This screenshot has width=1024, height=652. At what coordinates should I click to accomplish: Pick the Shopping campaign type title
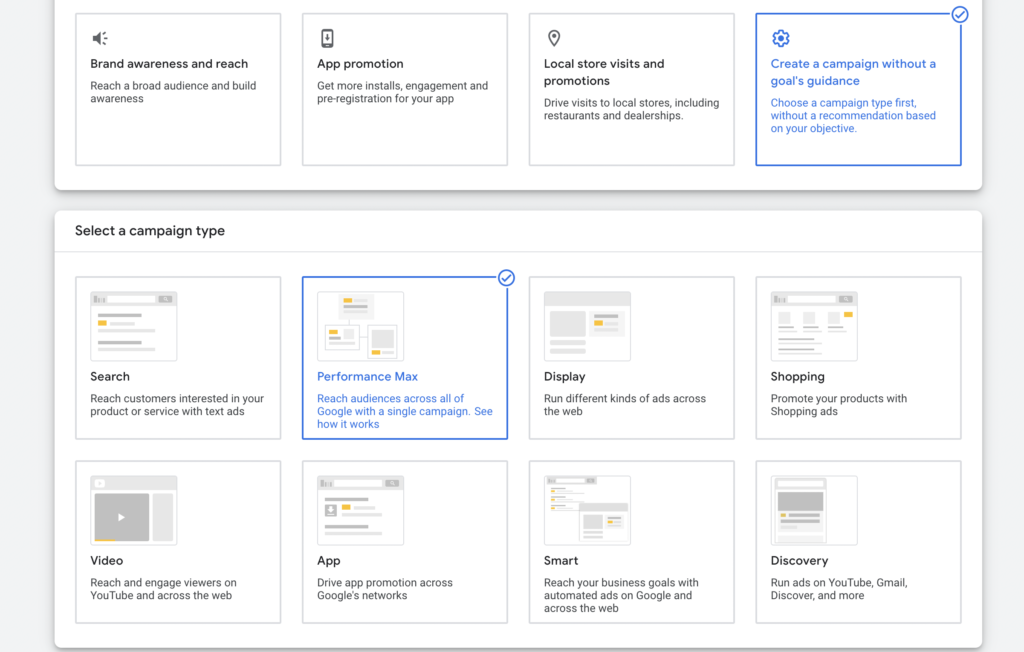pos(797,377)
